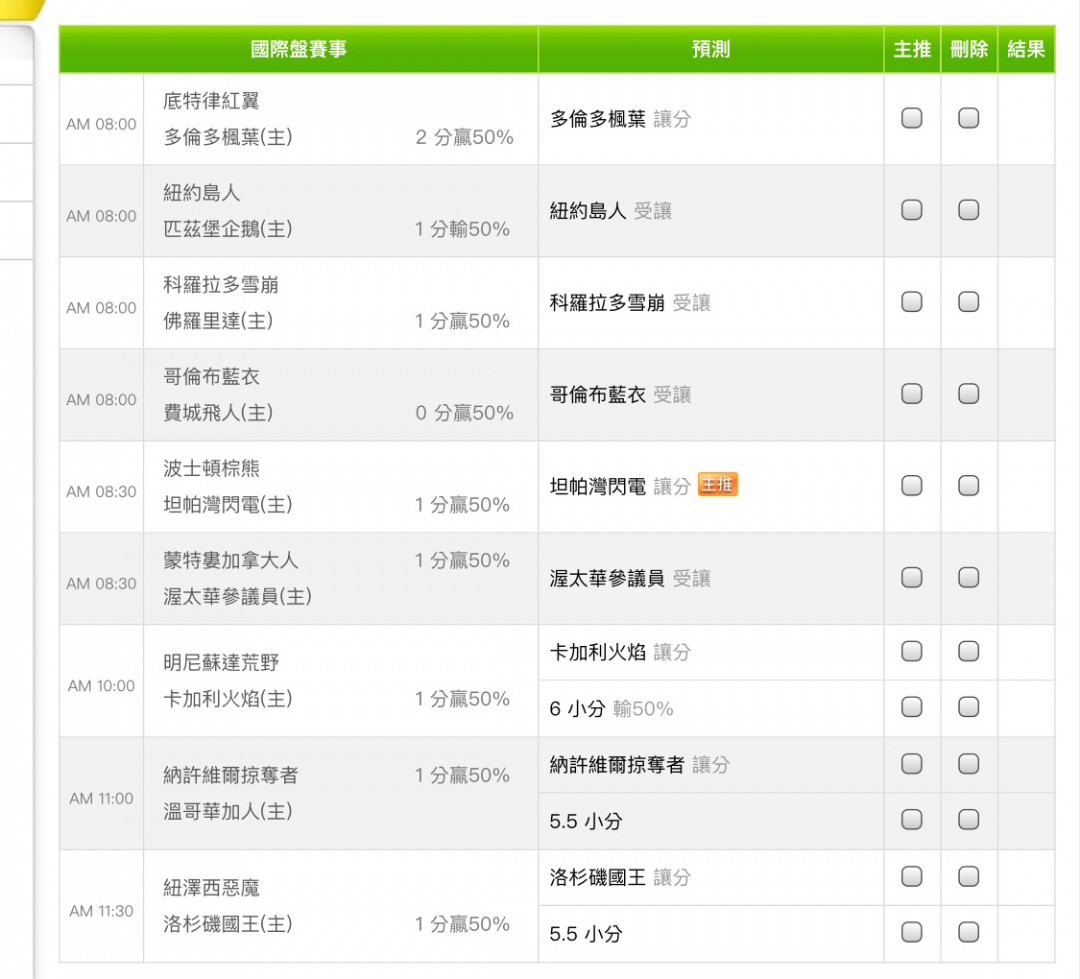Enable 主推 for 洛杉磯國王 5.5 小分 row
This screenshot has width=1080, height=979.
(x=911, y=932)
